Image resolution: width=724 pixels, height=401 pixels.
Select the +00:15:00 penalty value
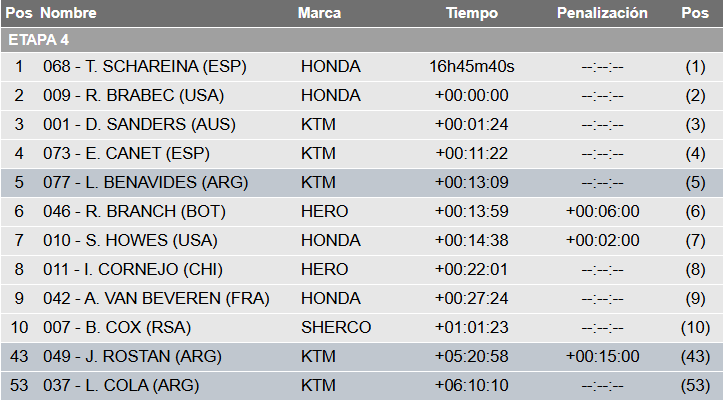coord(602,357)
